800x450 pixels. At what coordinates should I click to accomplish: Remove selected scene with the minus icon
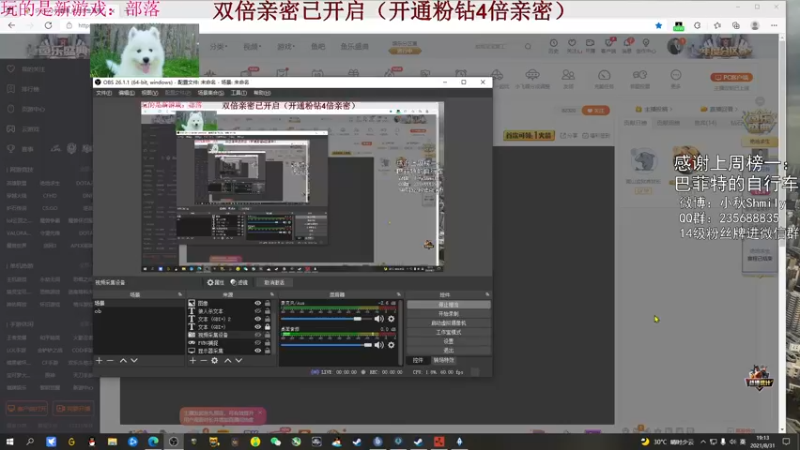coord(110,360)
